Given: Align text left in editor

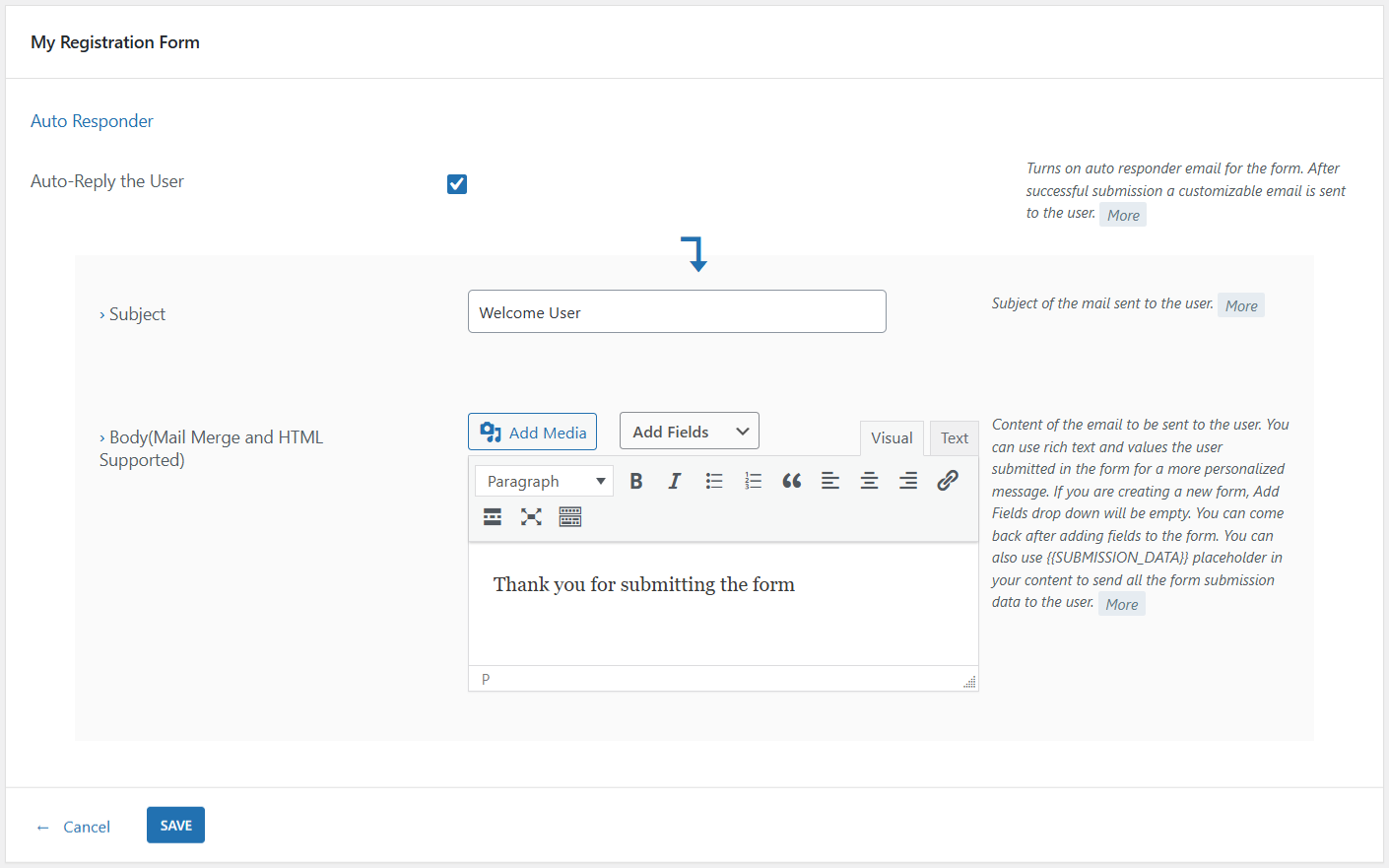Looking at the screenshot, I should coord(830,481).
